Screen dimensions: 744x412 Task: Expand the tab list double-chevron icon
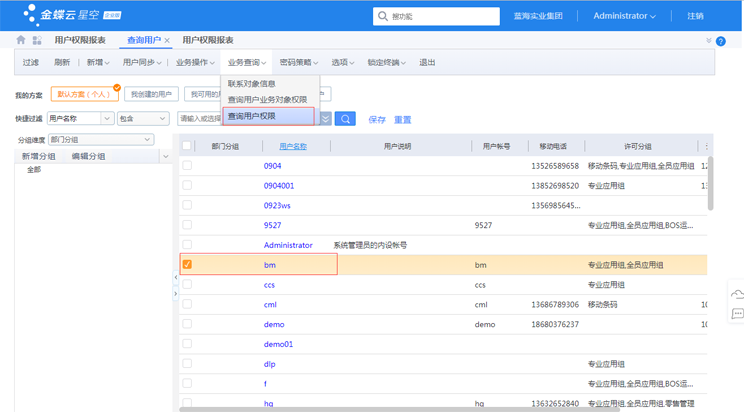[x=708, y=41]
